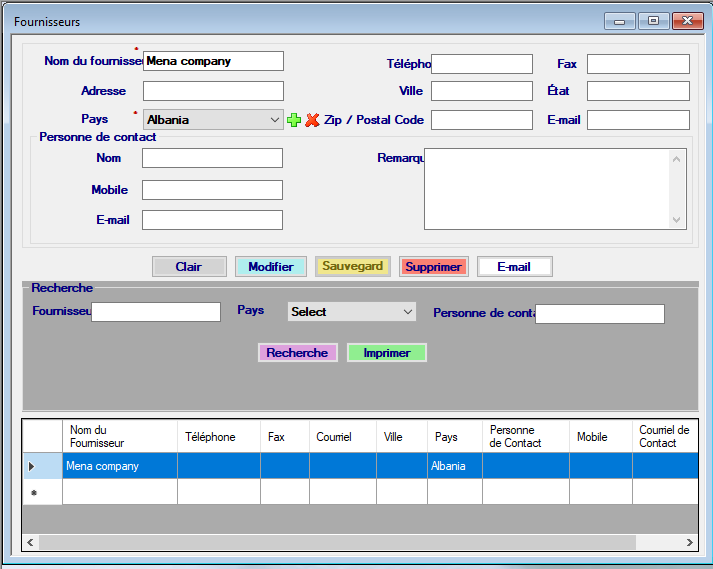Screen dimensions: 713x569
Task: Click the white E-mail button
Action: 514,267
